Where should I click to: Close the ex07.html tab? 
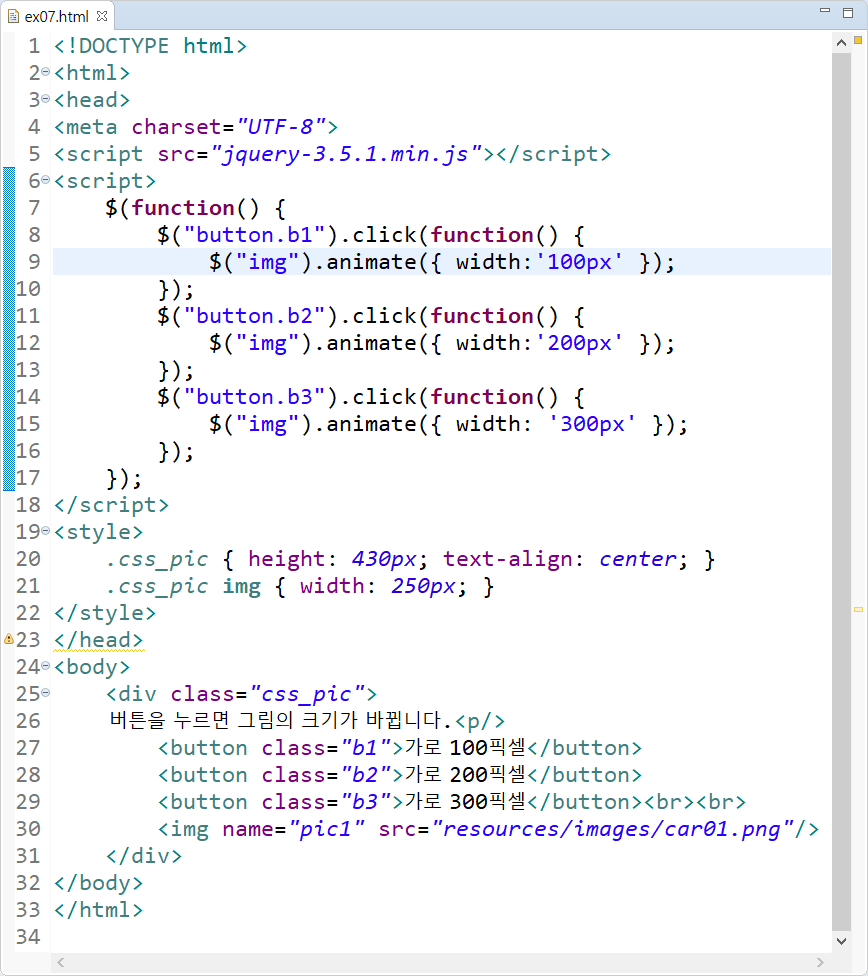102,16
